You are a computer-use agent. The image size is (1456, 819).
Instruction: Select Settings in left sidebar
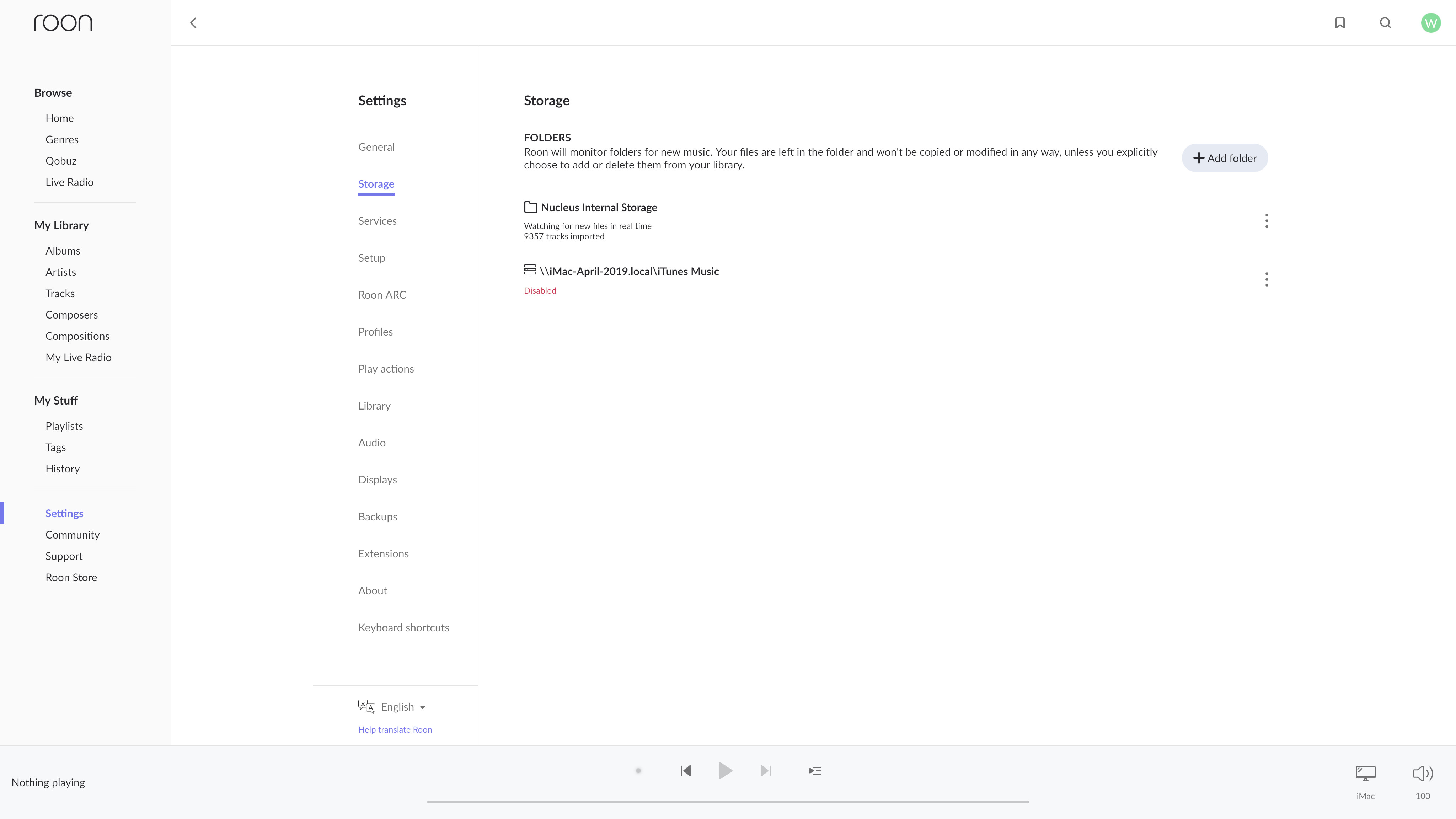(64, 513)
